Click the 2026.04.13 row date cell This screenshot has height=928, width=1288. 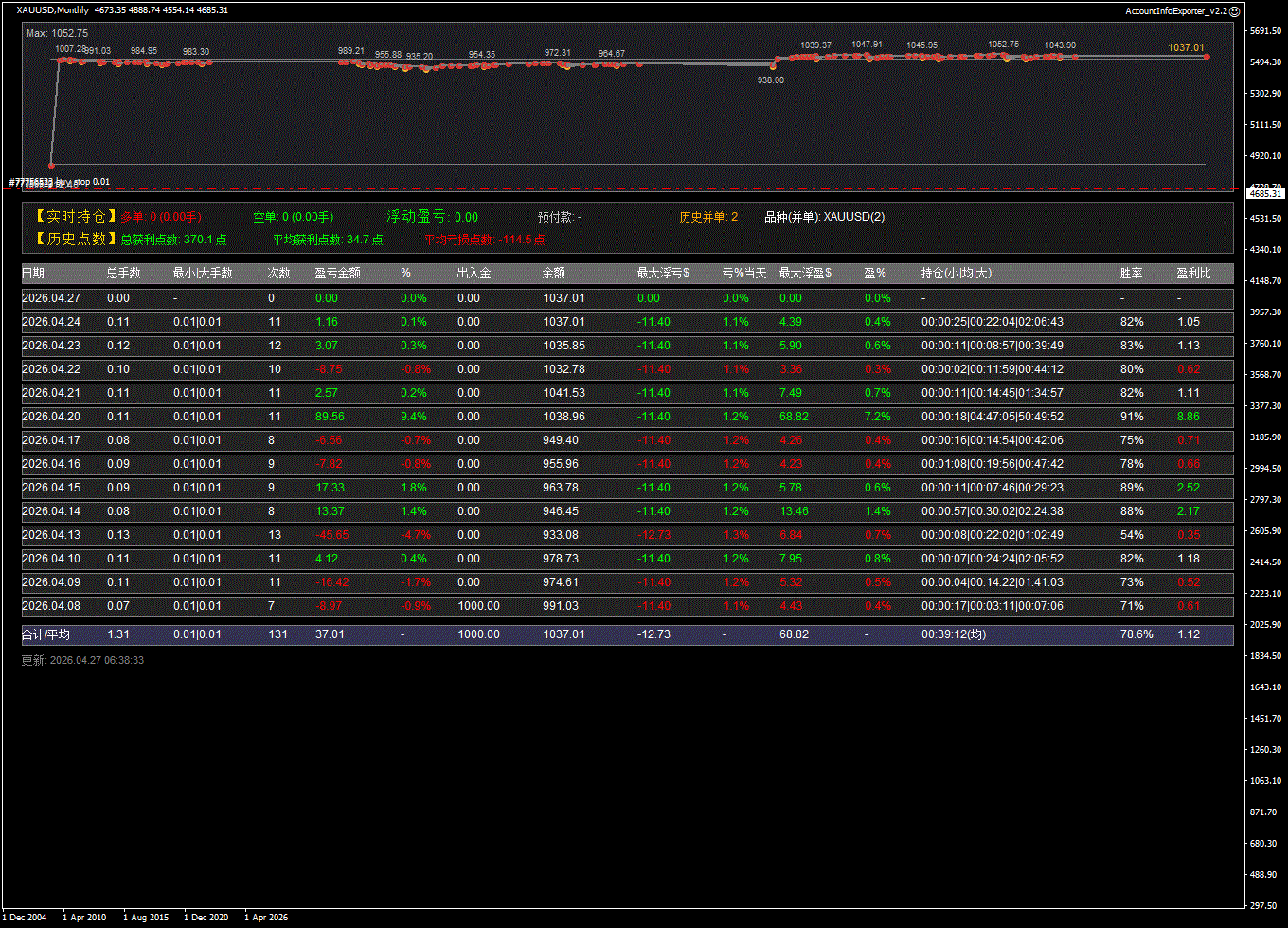pos(51,535)
